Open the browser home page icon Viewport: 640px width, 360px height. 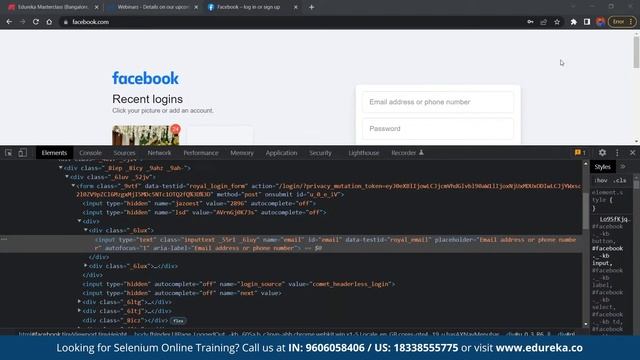pyautogui.click(x=49, y=22)
